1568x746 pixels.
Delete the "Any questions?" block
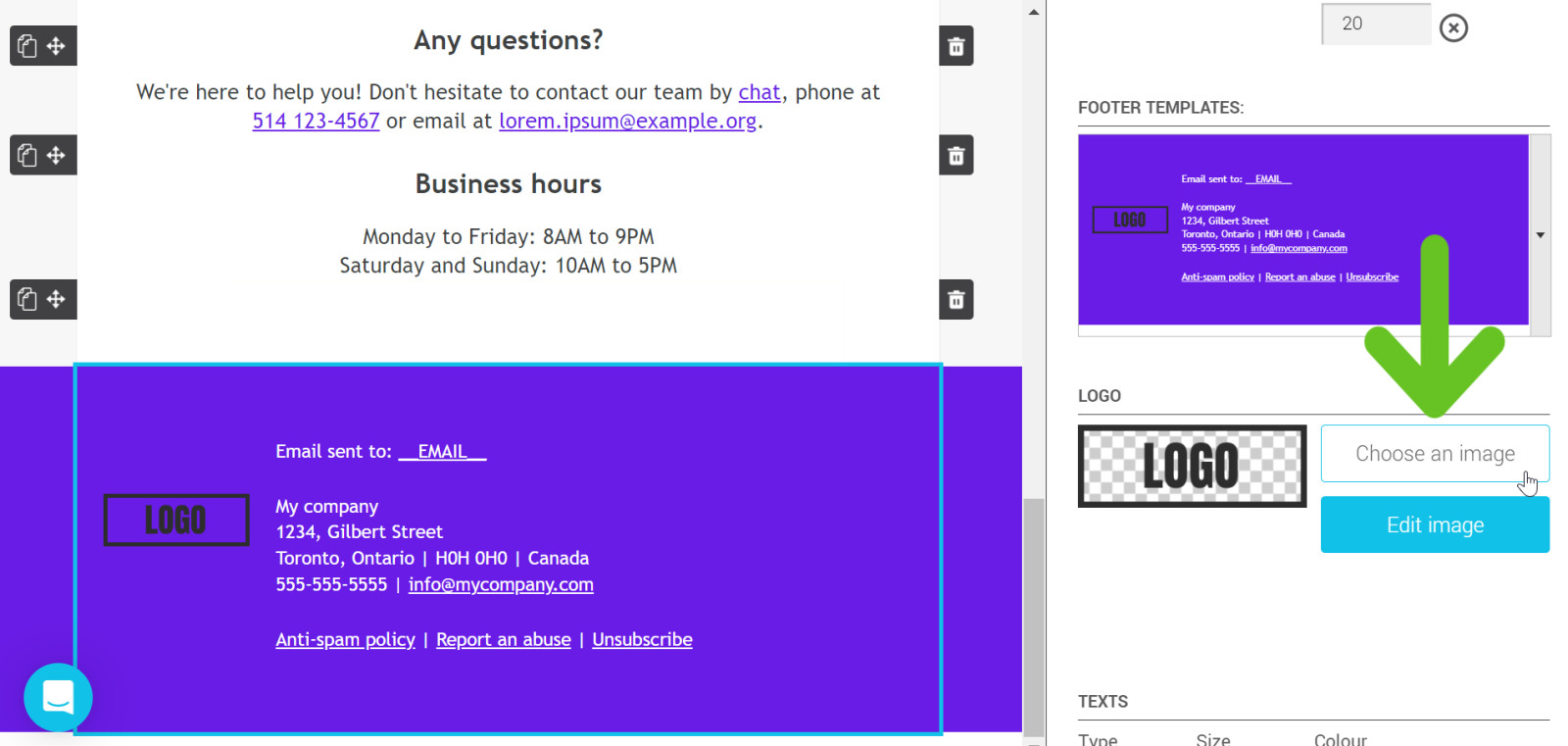(956, 46)
